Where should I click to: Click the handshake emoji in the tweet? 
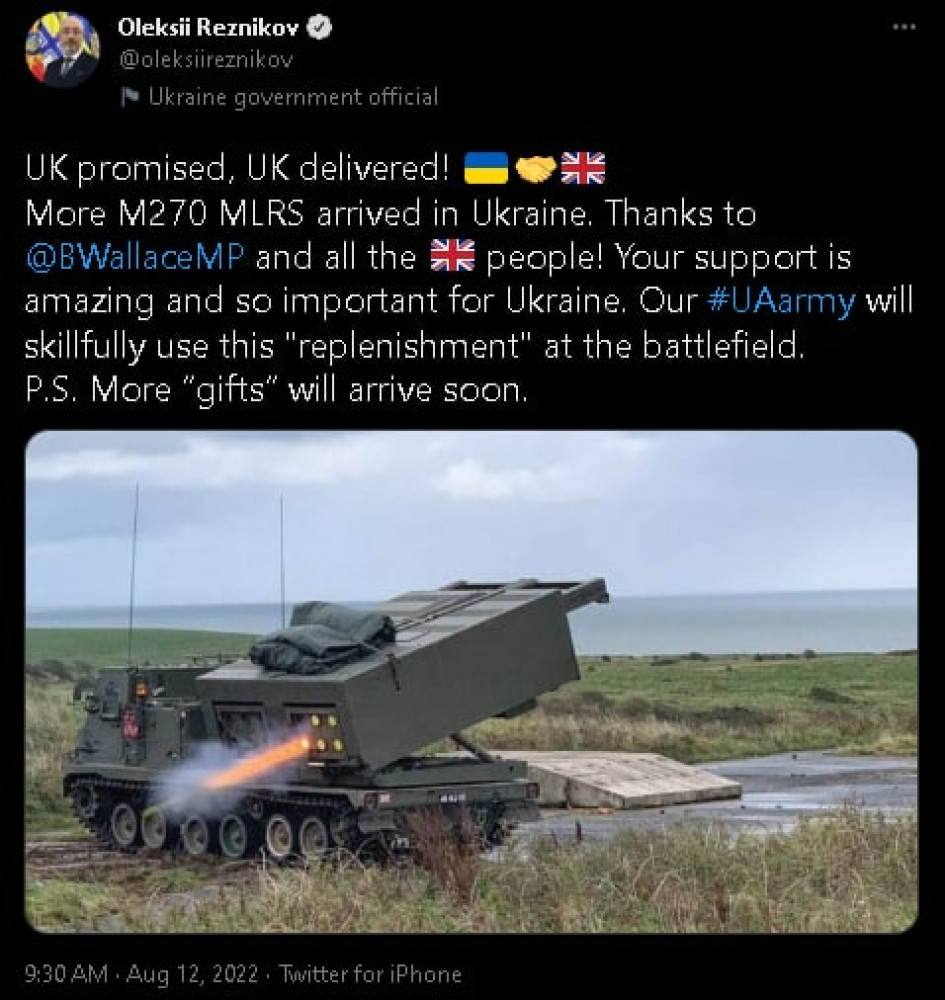click(x=535, y=167)
